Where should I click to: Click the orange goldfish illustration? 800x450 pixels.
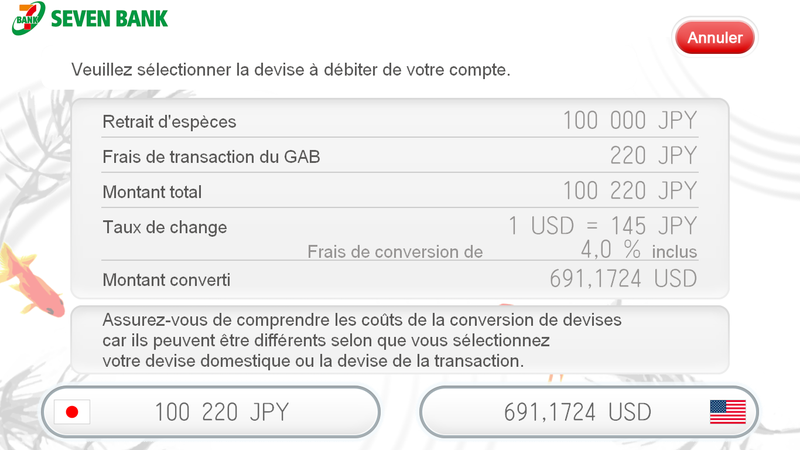31,280
